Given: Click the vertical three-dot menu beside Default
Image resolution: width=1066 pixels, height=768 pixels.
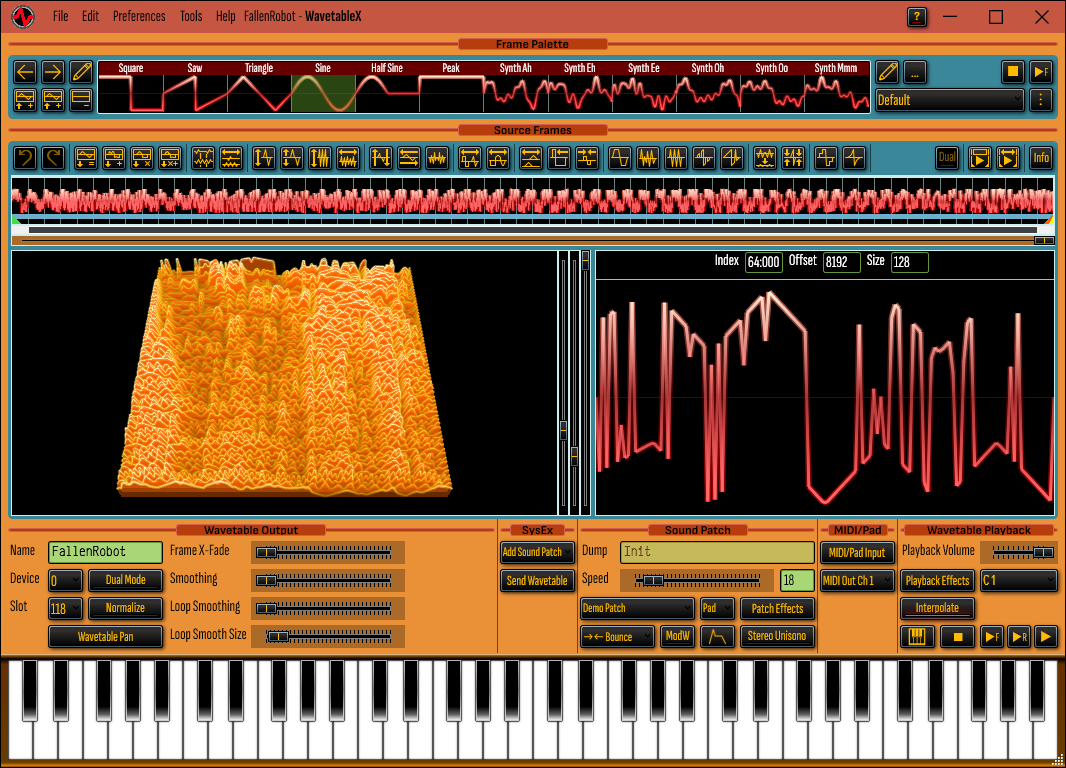Looking at the screenshot, I should [x=1041, y=100].
